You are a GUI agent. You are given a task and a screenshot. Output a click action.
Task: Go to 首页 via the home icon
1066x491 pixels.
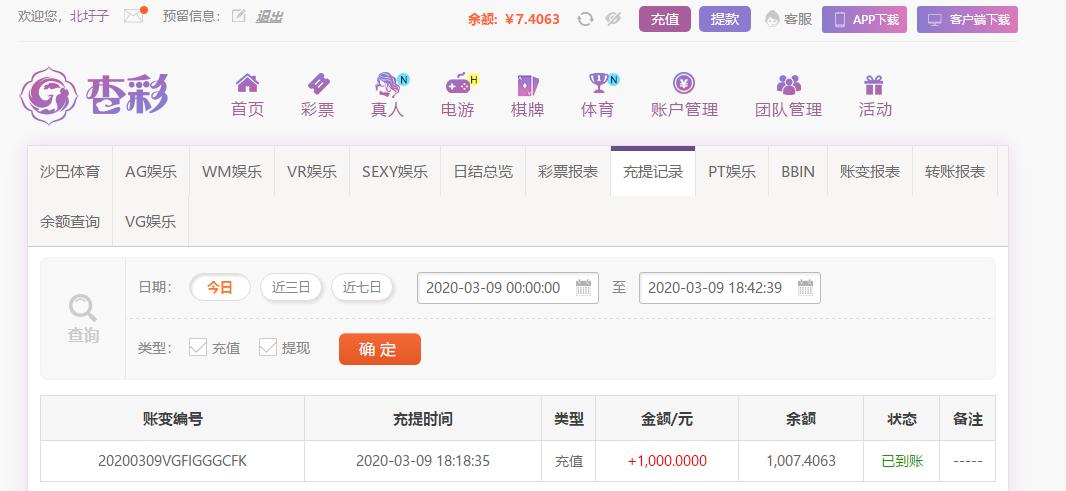247,84
